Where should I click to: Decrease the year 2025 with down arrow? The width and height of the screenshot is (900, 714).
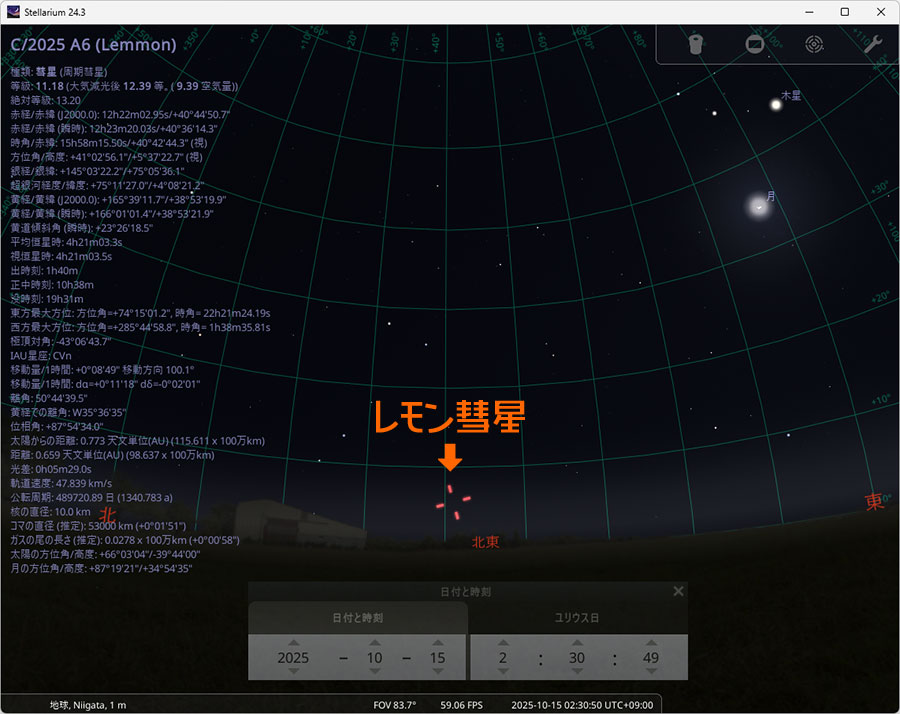[293, 673]
